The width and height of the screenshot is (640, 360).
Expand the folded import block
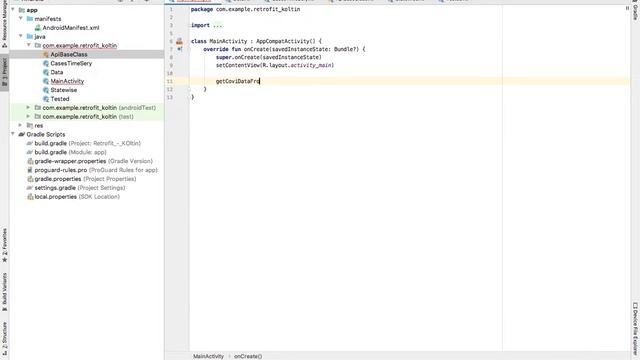click(x=218, y=25)
